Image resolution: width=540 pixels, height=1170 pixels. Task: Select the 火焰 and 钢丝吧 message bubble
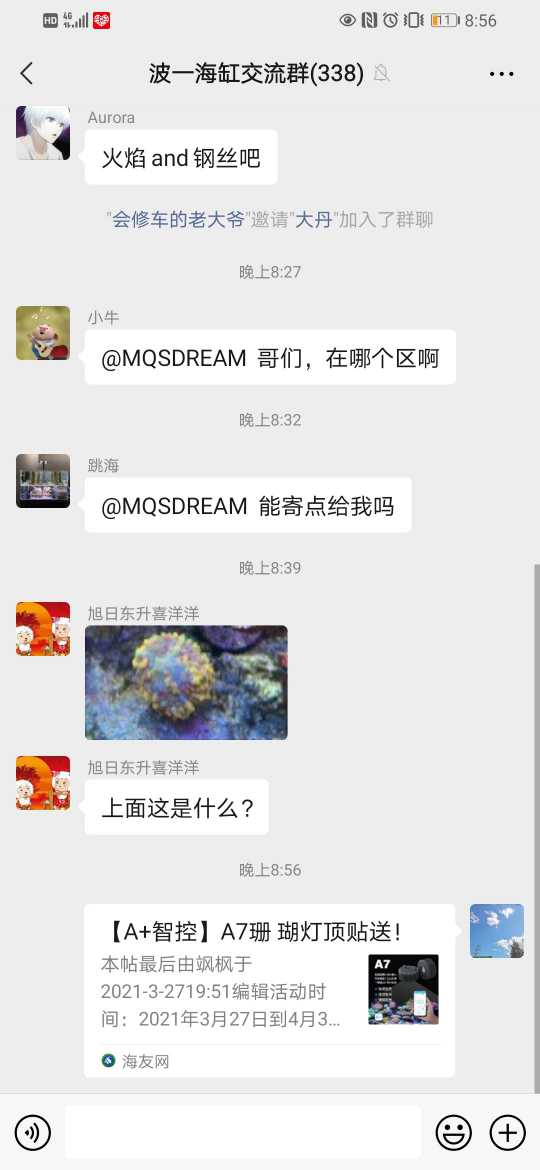pyautogui.click(x=181, y=157)
